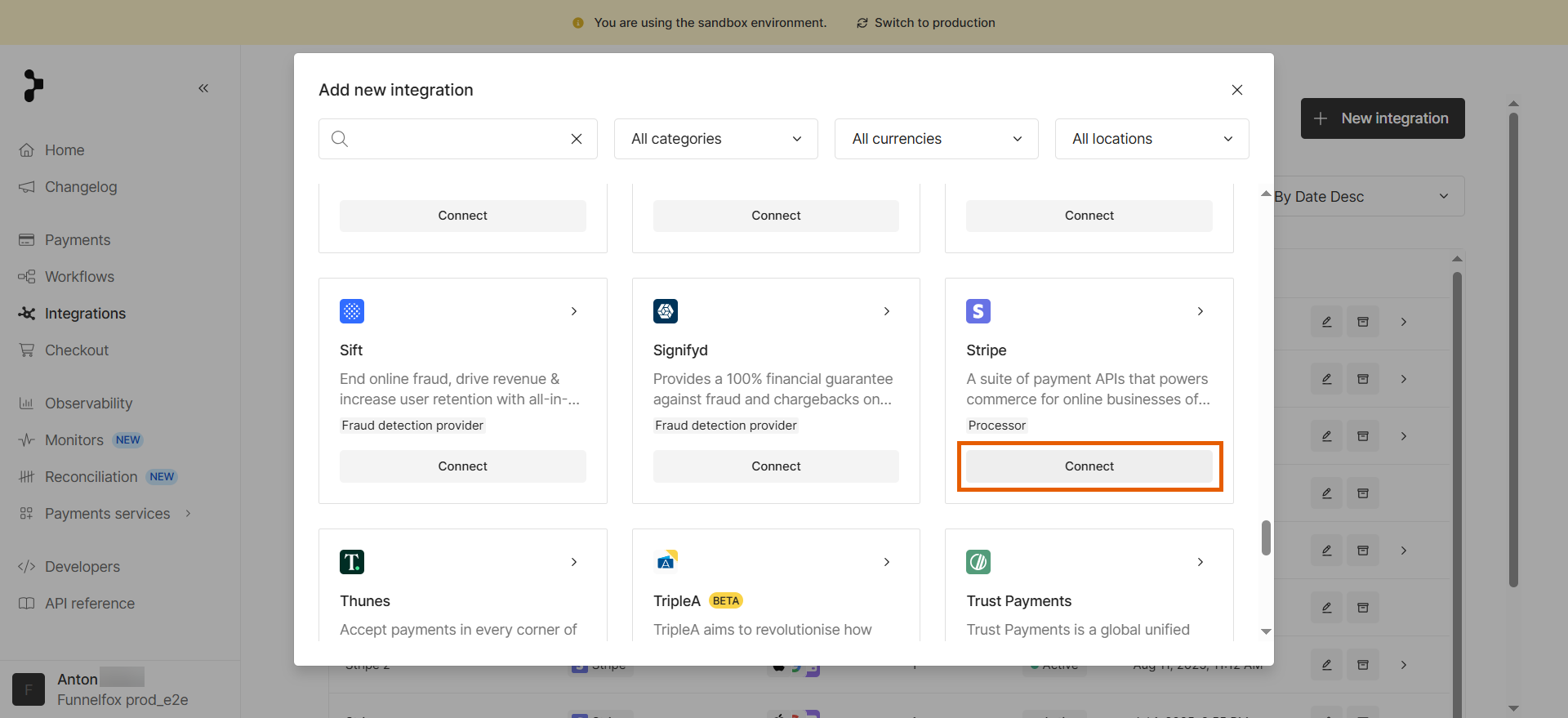
Task: Connect the Signifyd integration
Action: pos(776,466)
